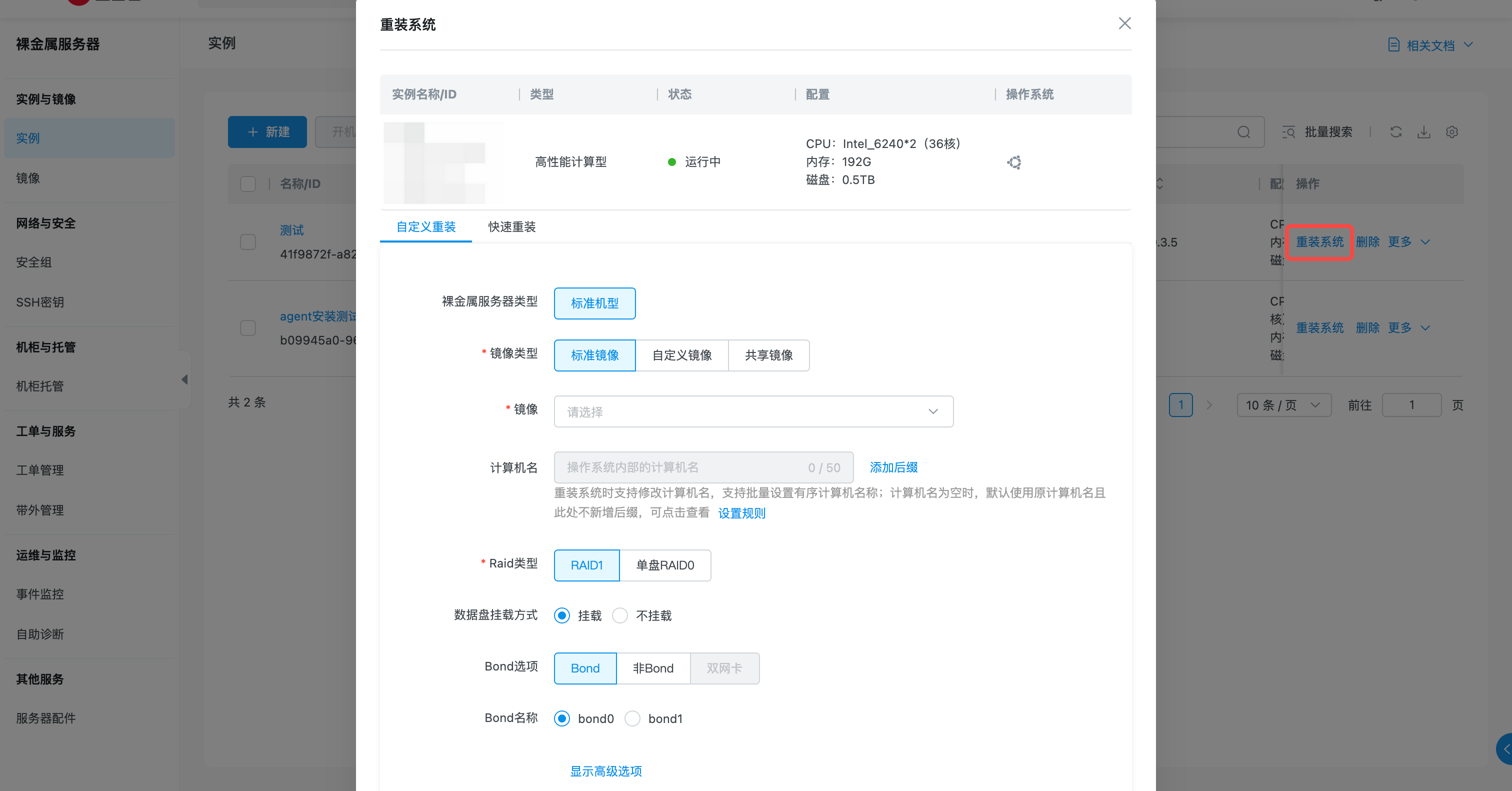Switch to the 快速重装 tab

(511, 227)
